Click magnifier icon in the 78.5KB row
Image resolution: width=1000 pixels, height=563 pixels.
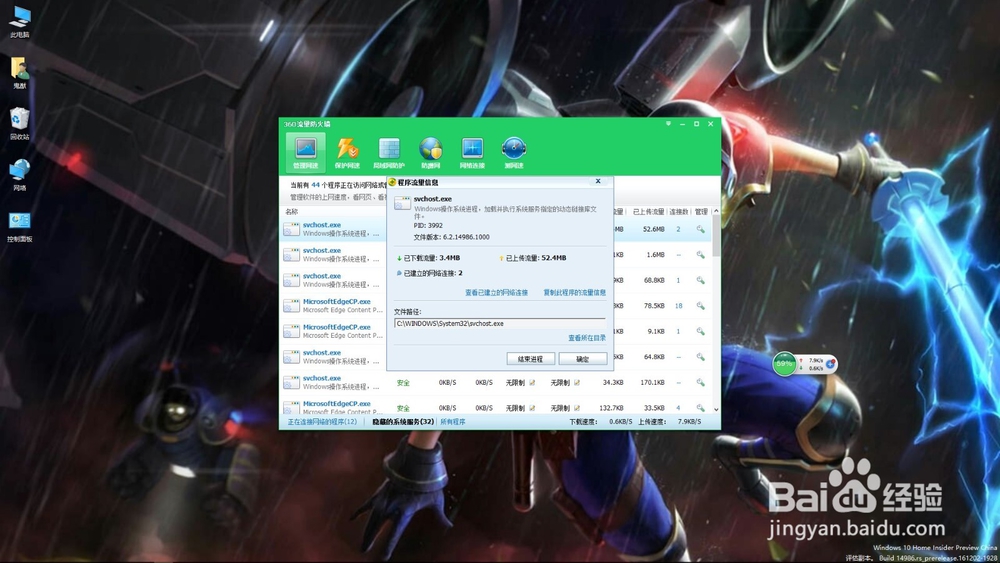click(x=700, y=306)
